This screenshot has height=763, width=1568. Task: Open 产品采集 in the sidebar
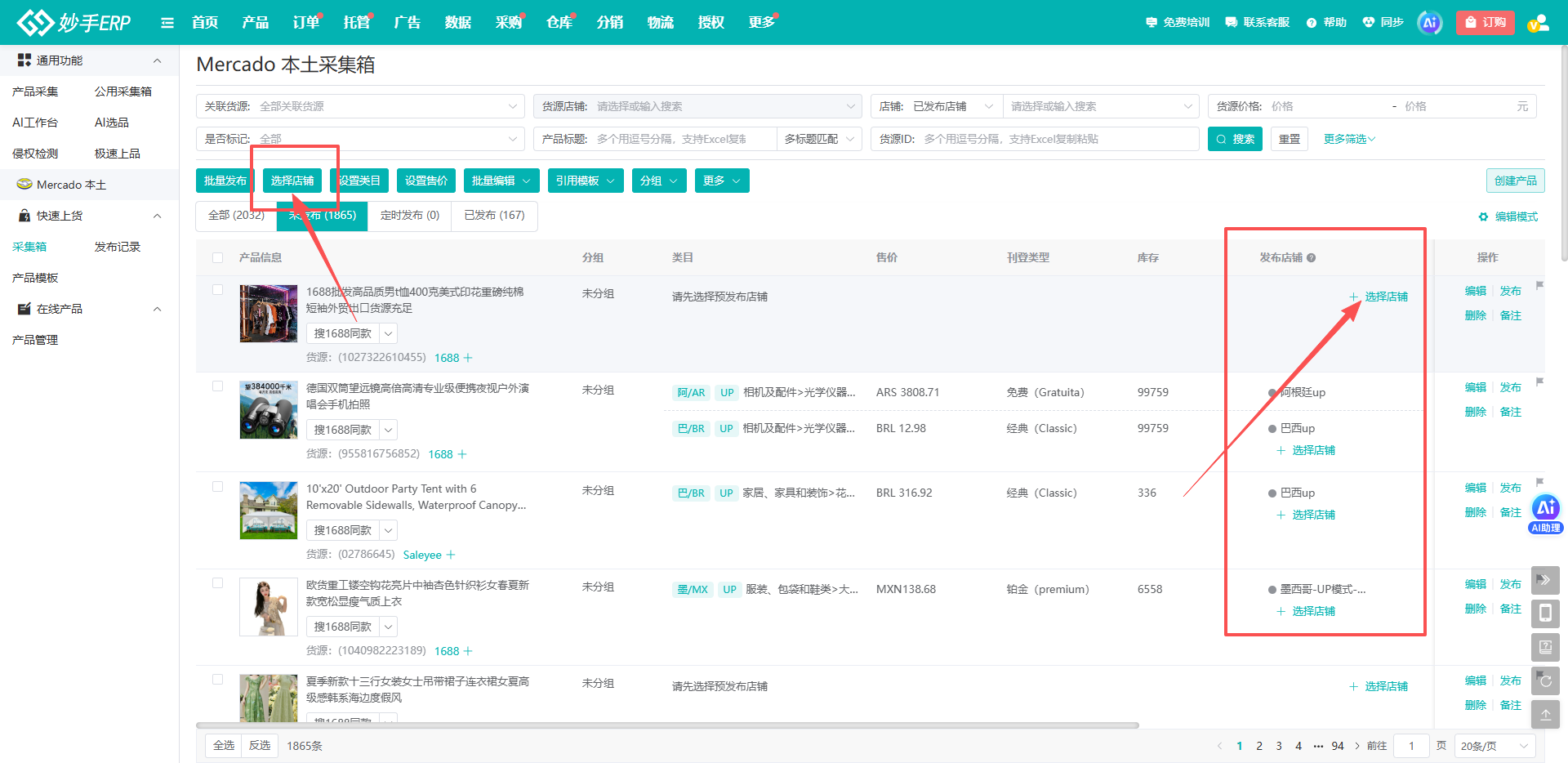pyautogui.click(x=35, y=91)
